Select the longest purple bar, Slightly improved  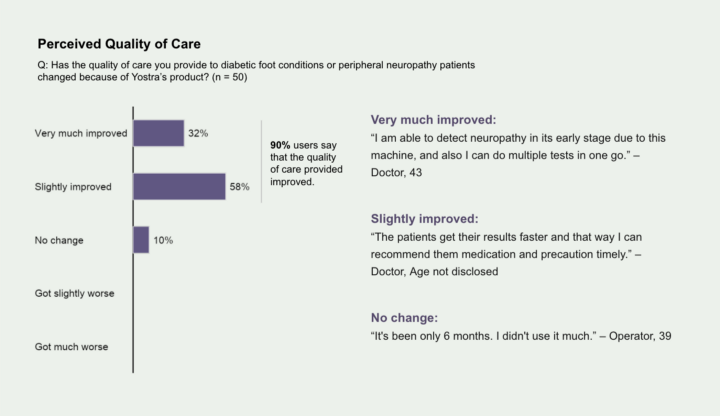point(180,187)
